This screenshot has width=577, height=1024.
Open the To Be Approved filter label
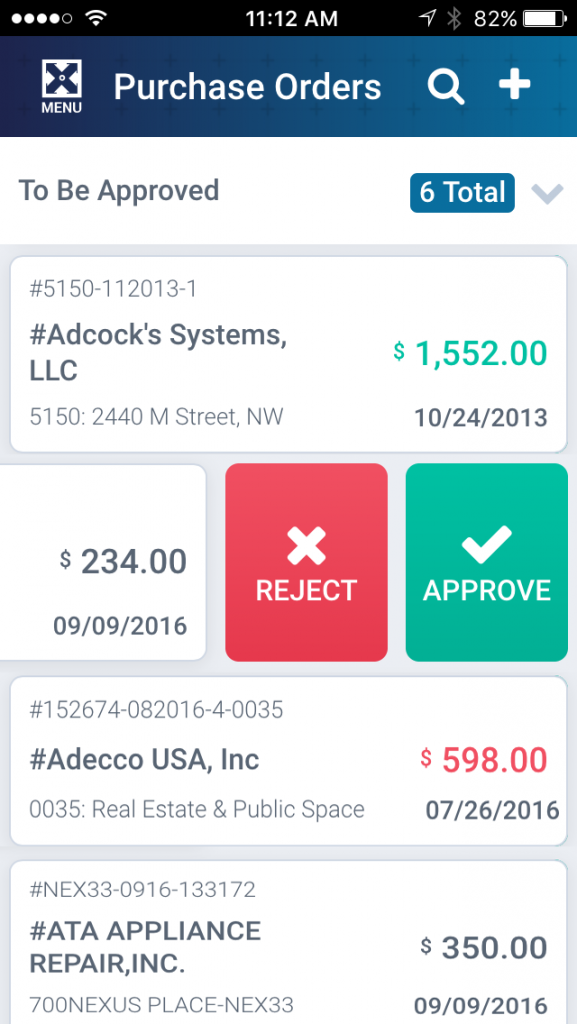119,191
